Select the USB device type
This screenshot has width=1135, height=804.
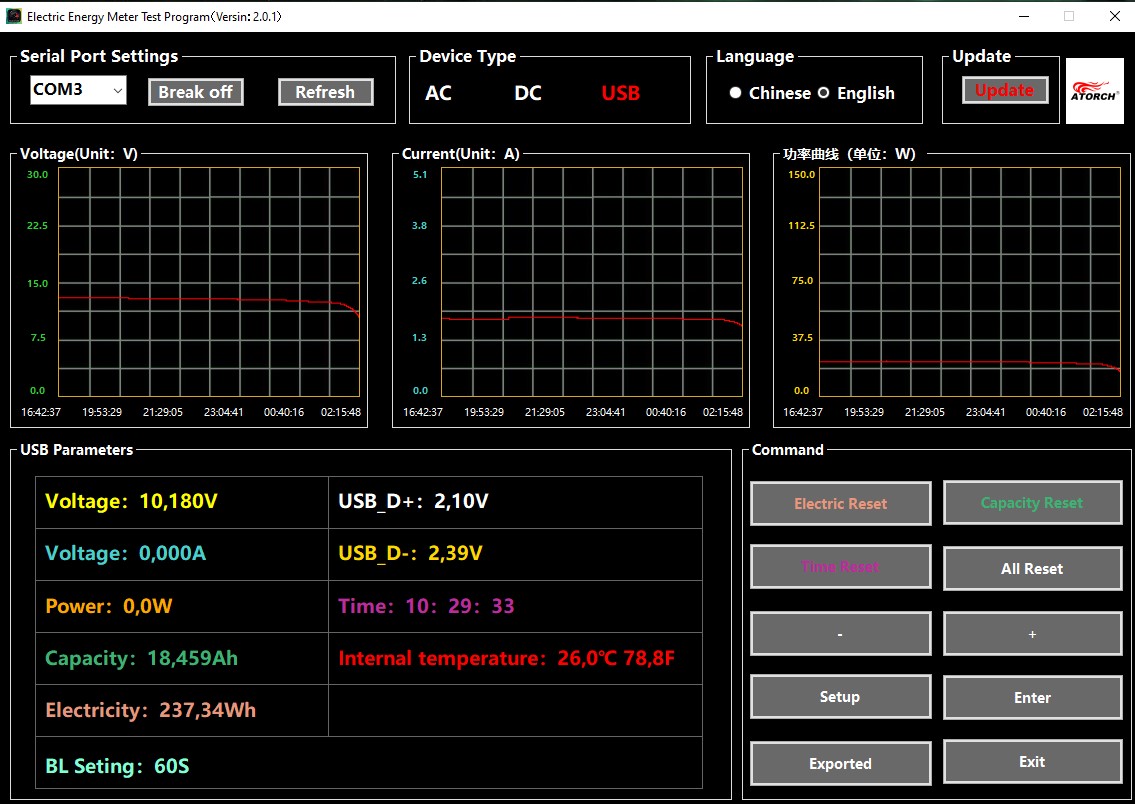coord(620,93)
